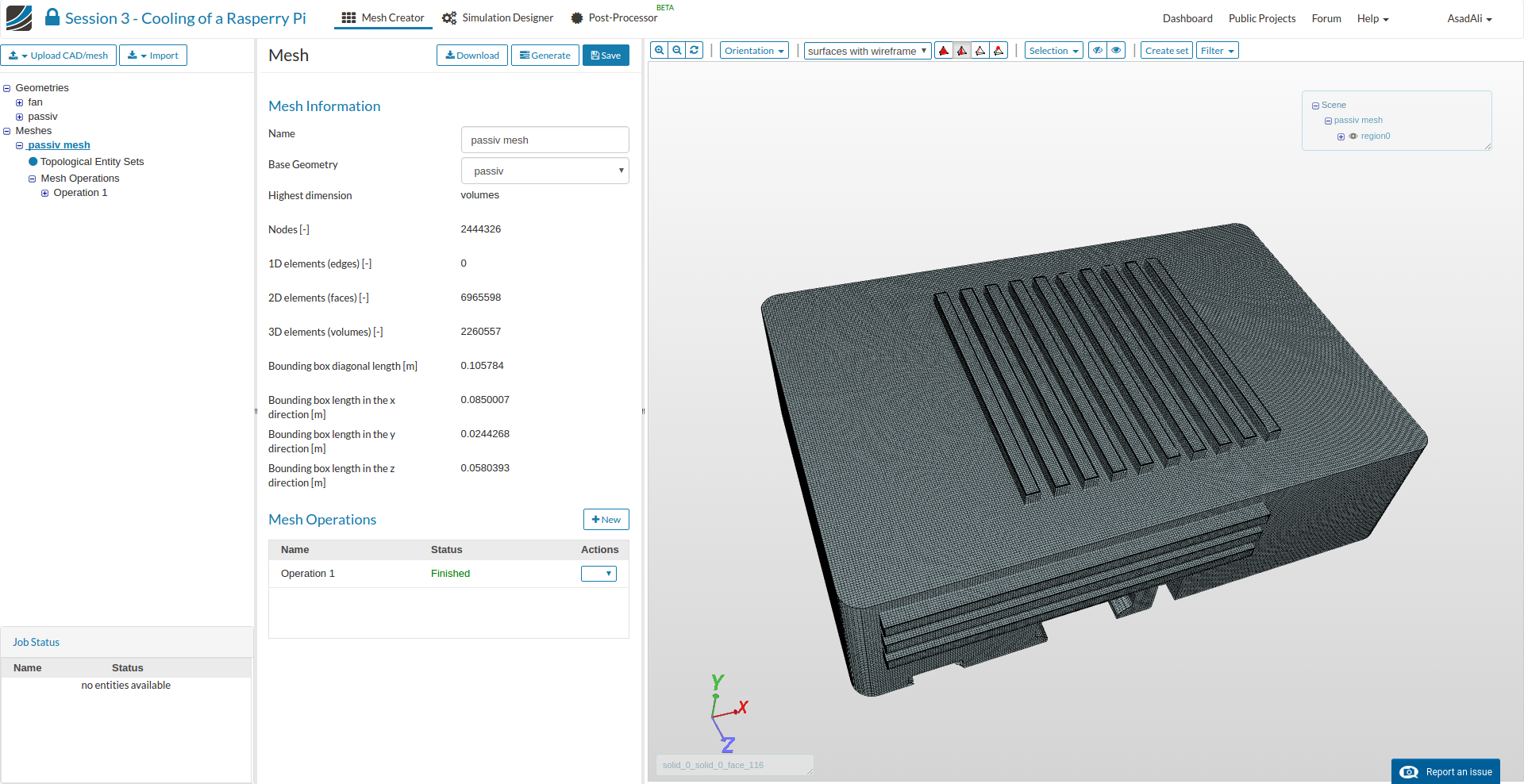Click the SimScale logo icon

click(x=19, y=17)
